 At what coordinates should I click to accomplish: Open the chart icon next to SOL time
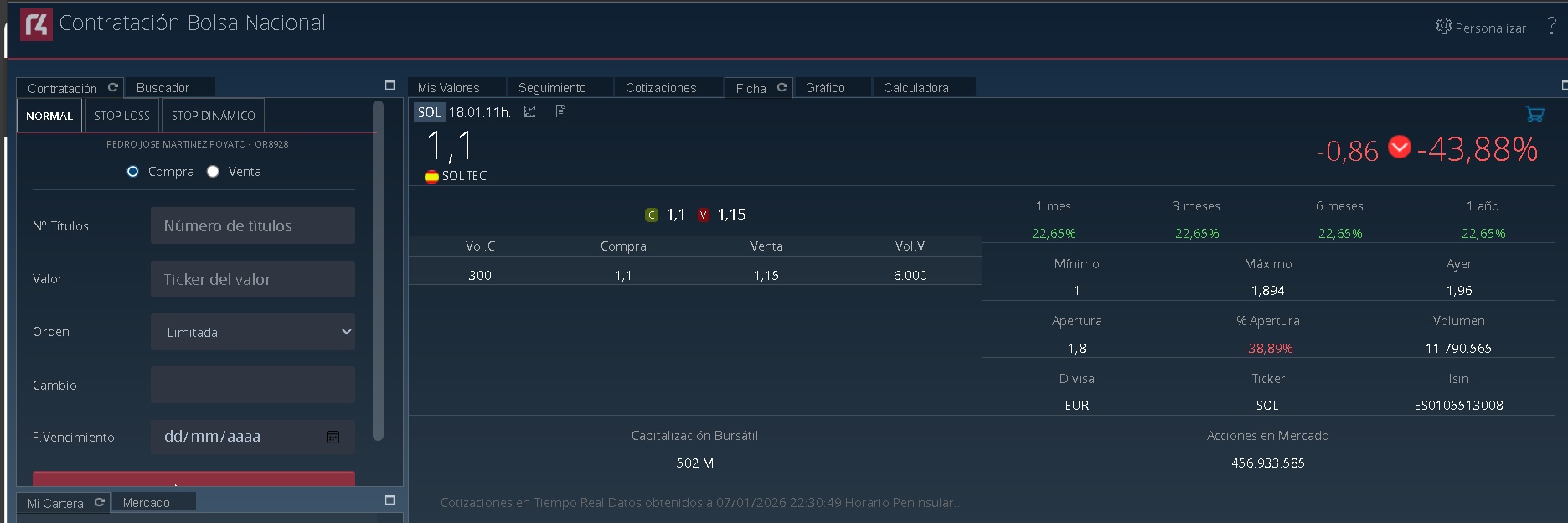click(x=529, y=111)
